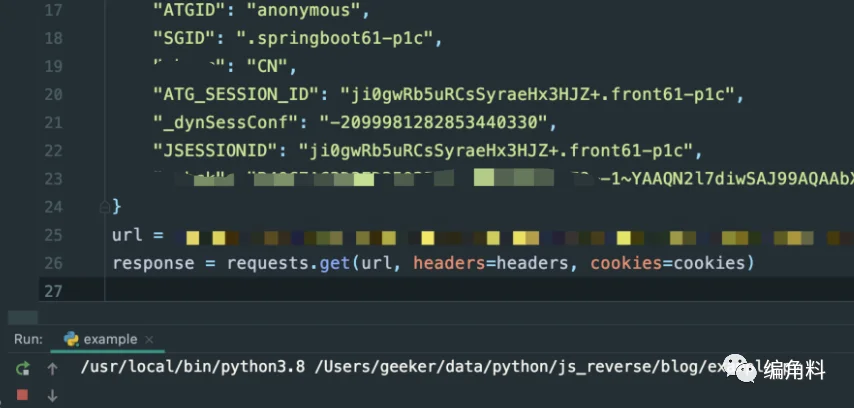Select the example run tab
The width and height of the screenshot is (854, 408).
point(108,339)
